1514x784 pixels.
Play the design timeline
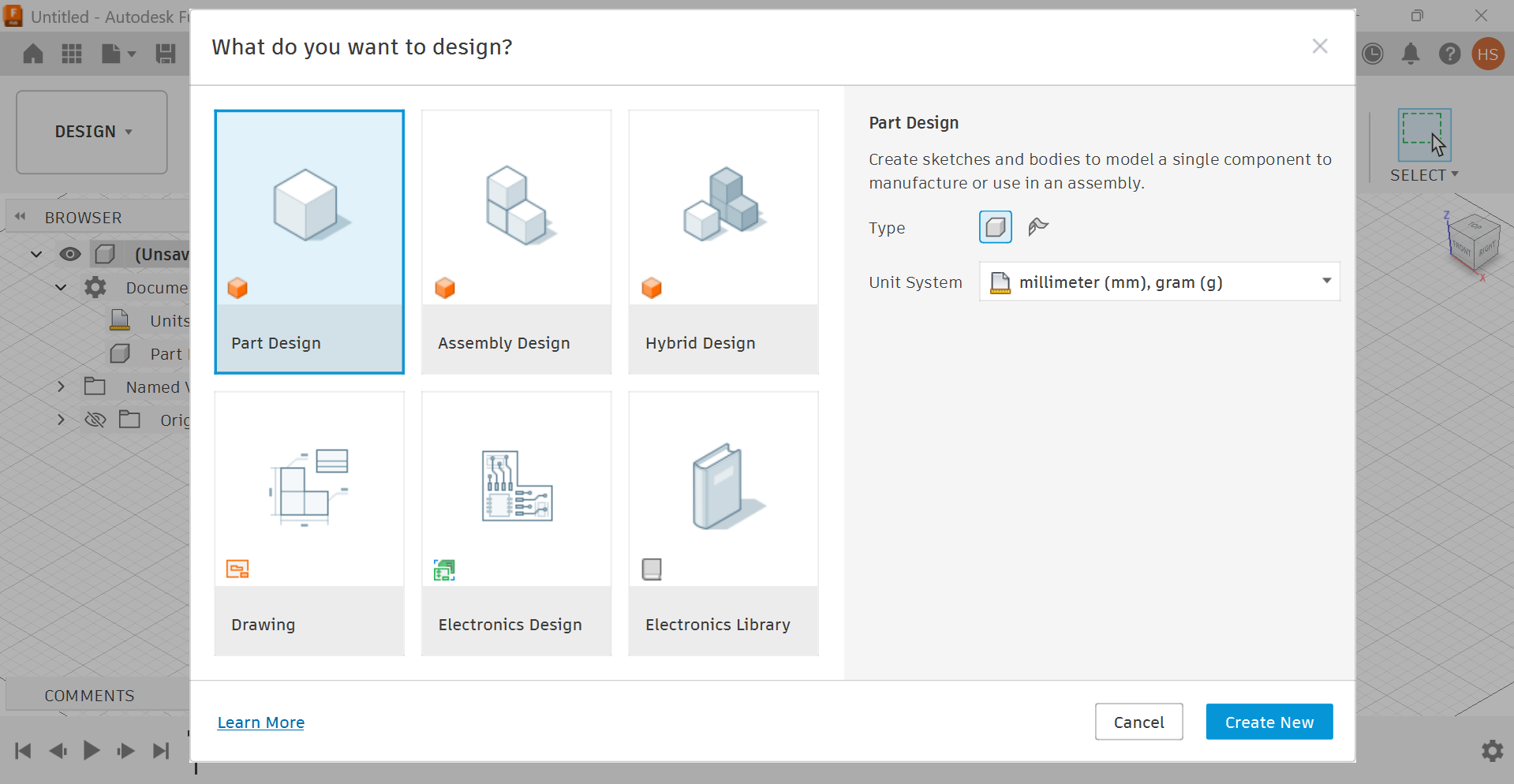(92, 751)
